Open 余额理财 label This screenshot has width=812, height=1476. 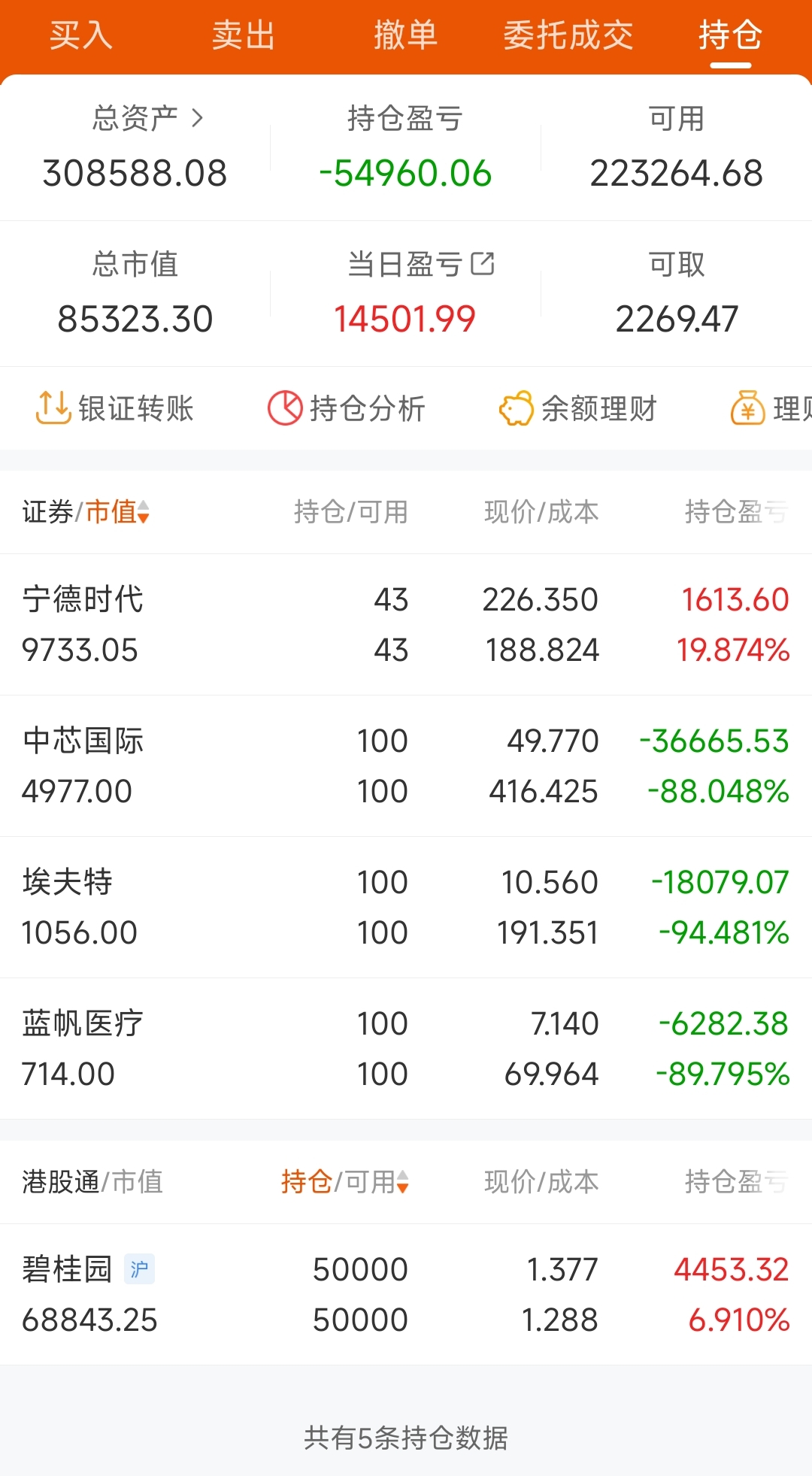599,408
